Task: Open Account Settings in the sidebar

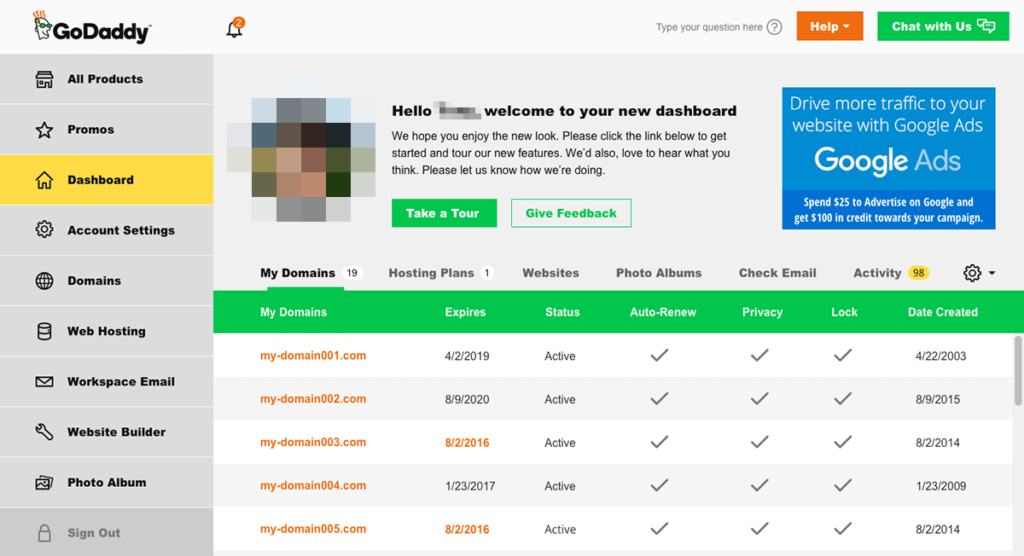Action: [x=106, y=230]
